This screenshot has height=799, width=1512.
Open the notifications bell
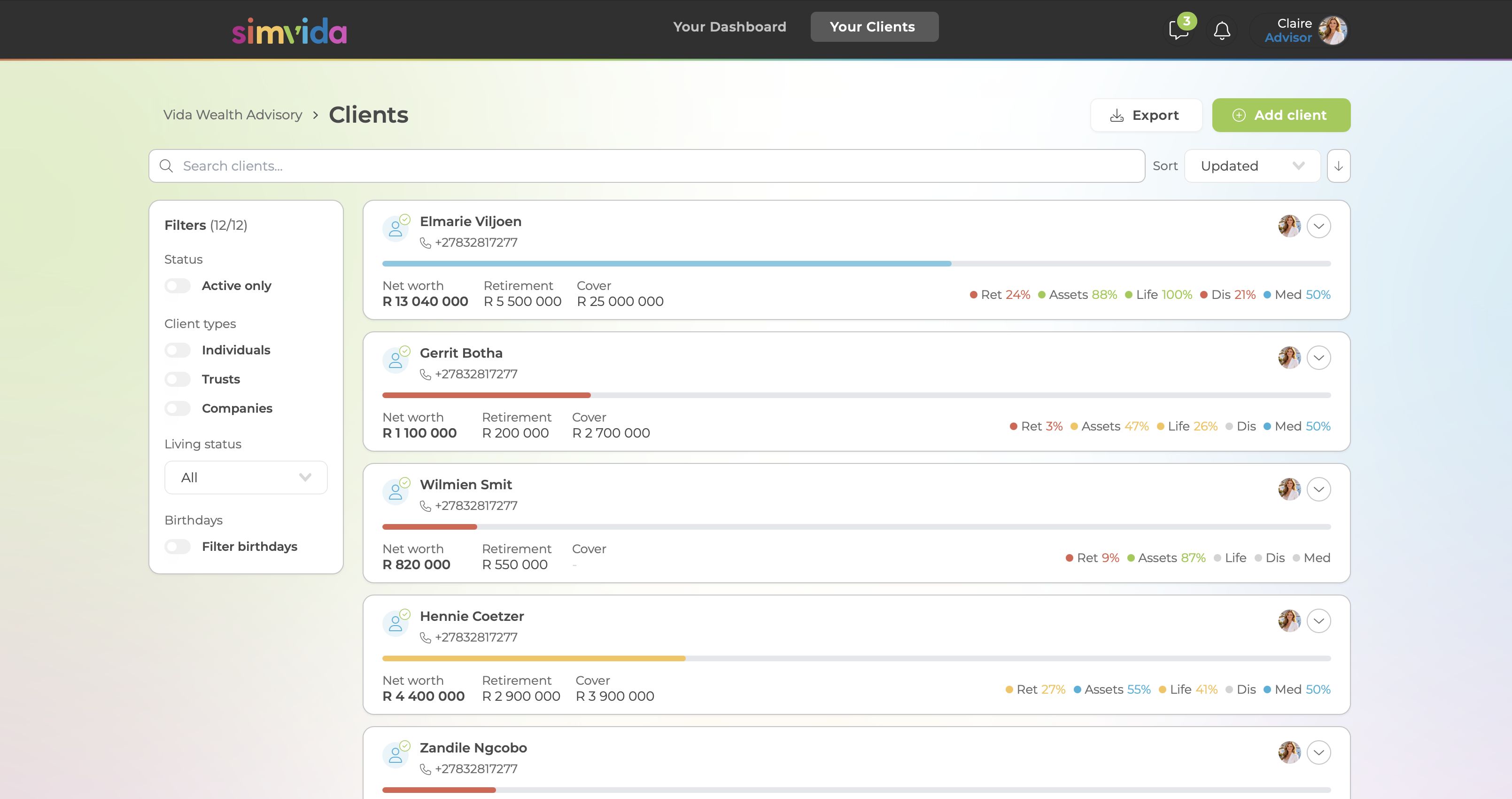1222,30
